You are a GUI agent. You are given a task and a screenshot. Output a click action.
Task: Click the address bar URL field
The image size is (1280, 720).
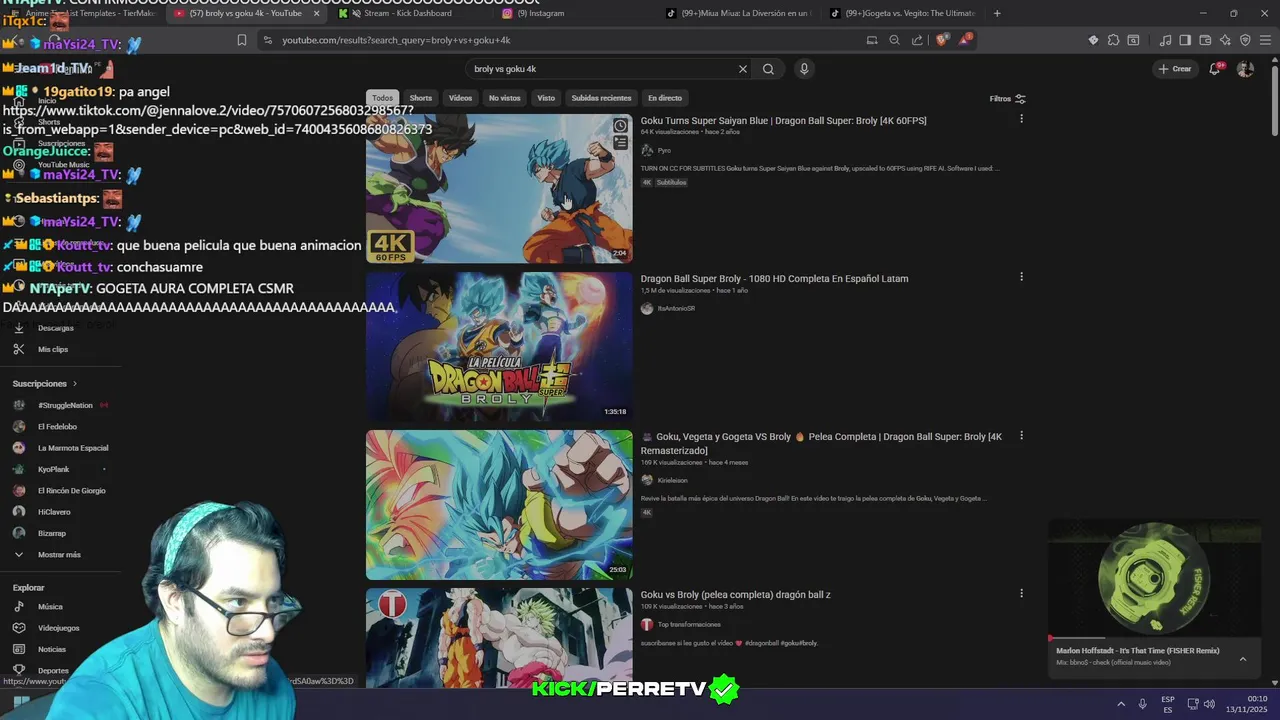[560, 40]
